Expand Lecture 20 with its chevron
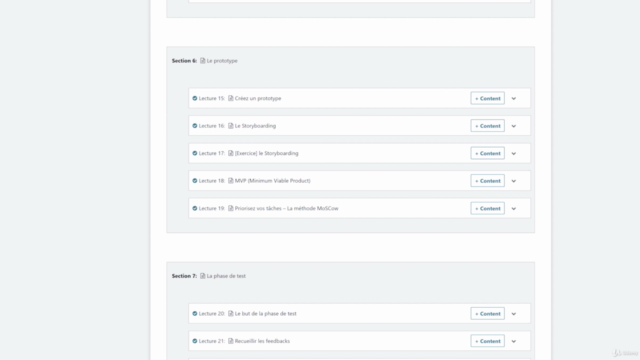 [514, 314]
